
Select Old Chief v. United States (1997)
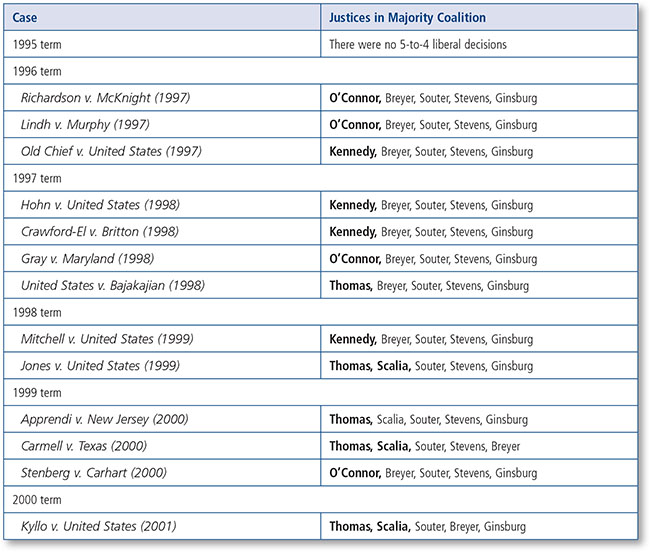click(x=111, y=152)
